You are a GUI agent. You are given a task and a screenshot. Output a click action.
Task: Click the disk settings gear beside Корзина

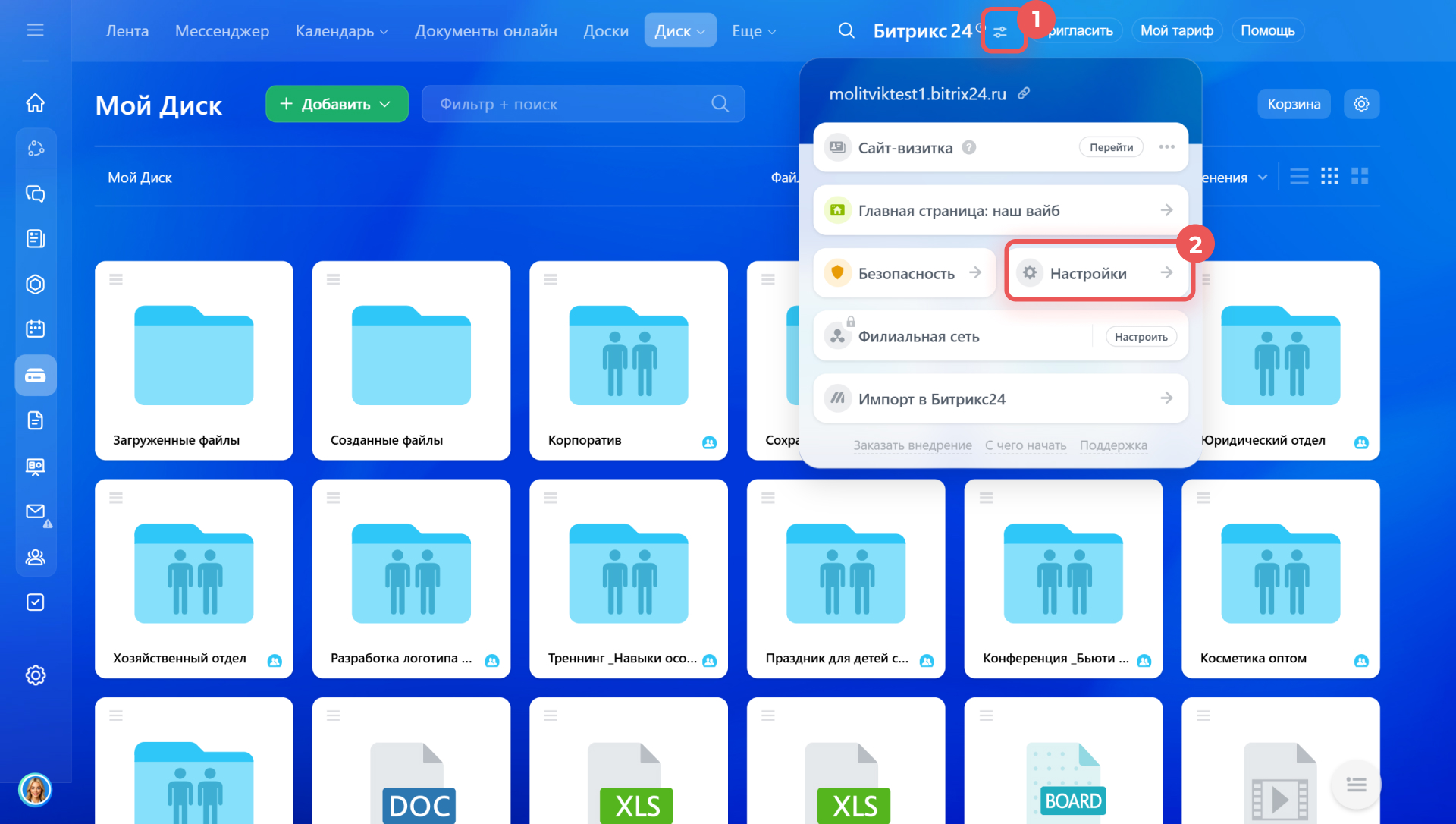(1361, 104)
